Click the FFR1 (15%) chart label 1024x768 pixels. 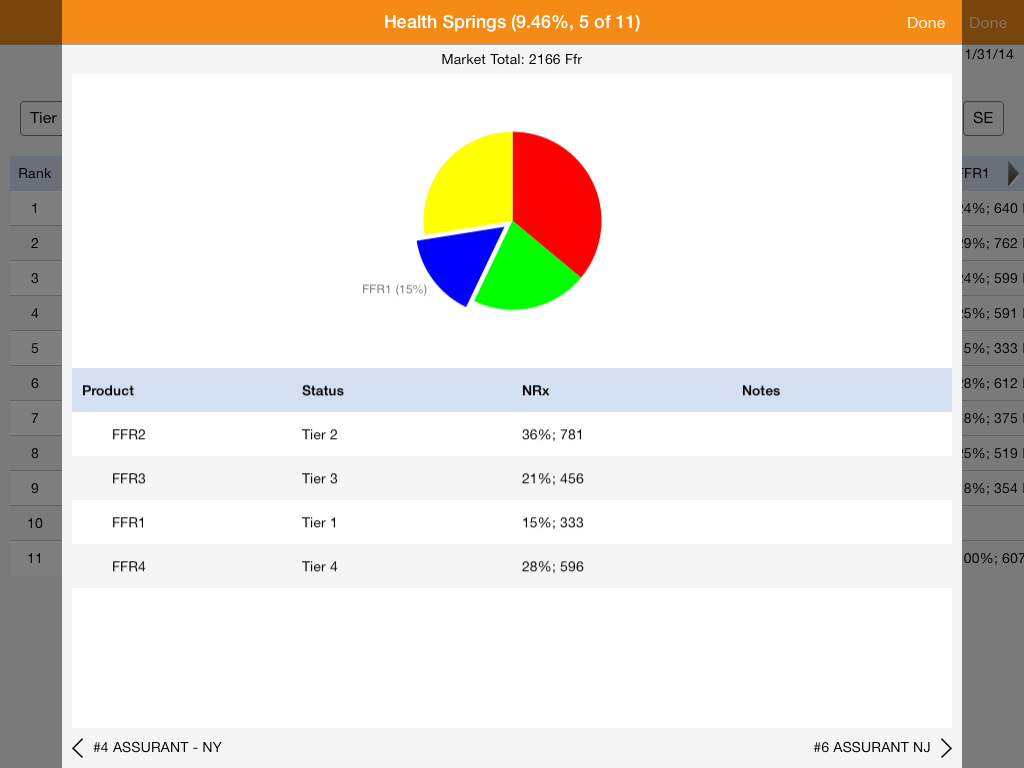point(394,290)
